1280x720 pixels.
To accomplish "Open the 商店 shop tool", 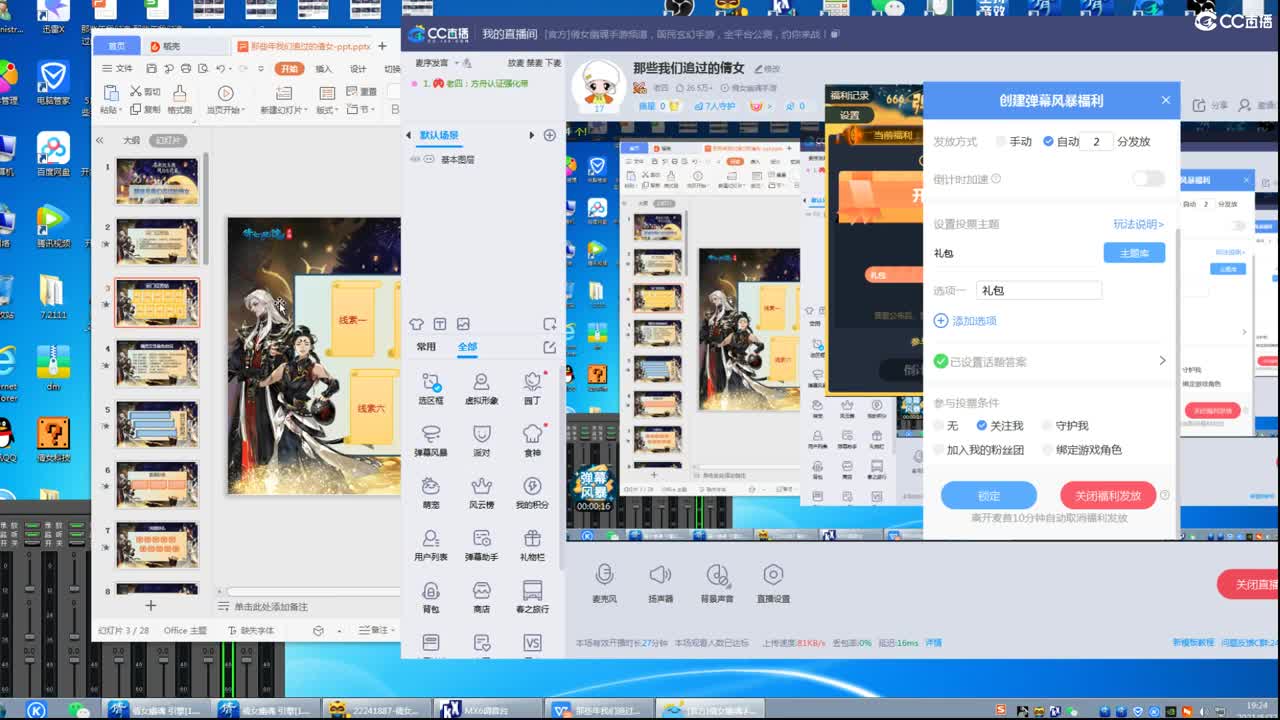I will pyautogui.click(x=482, y=596).
